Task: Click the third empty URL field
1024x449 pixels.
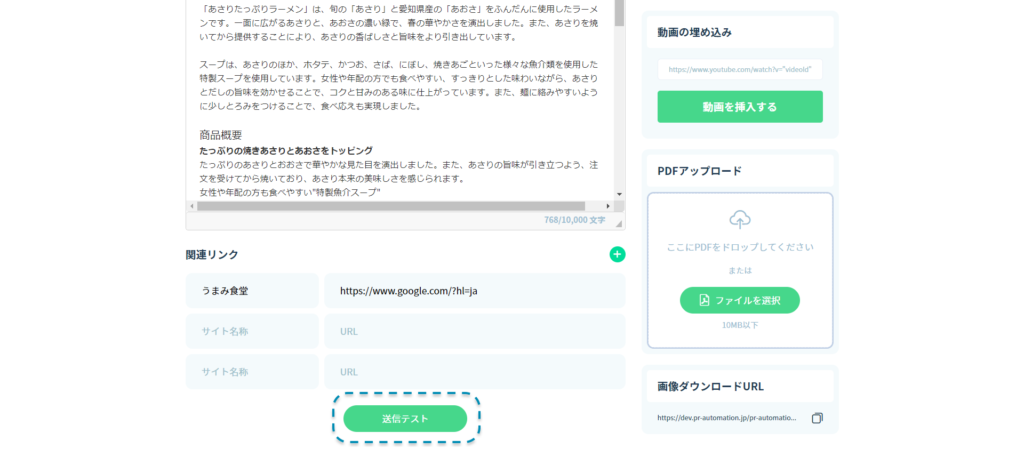Action: pos(474,371)
